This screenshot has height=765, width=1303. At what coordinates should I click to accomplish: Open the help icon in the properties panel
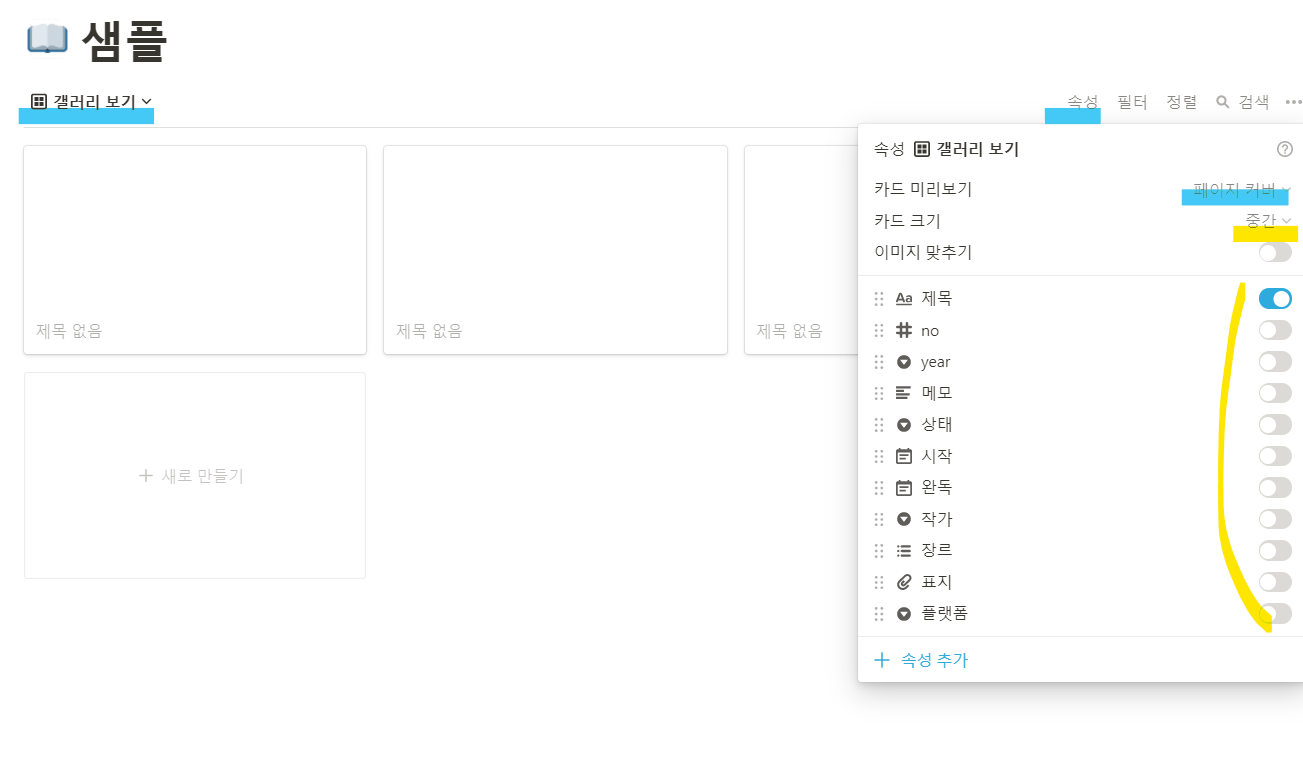click(1285, 148)
